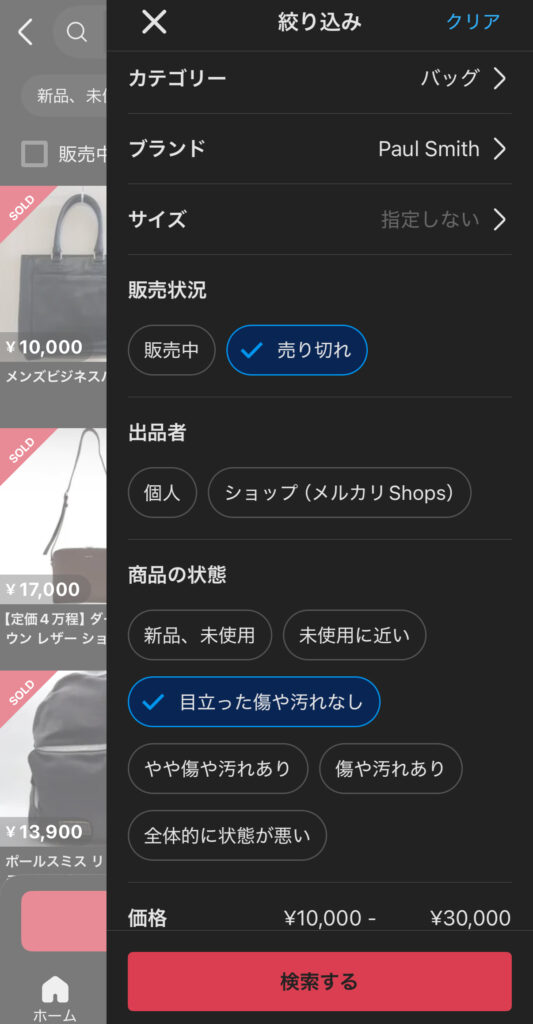This screenshot has height=1024, width=533.
Task: Close the 絞り込み filter panel with X
Action: pyautogui.click(x=154, y=22)
